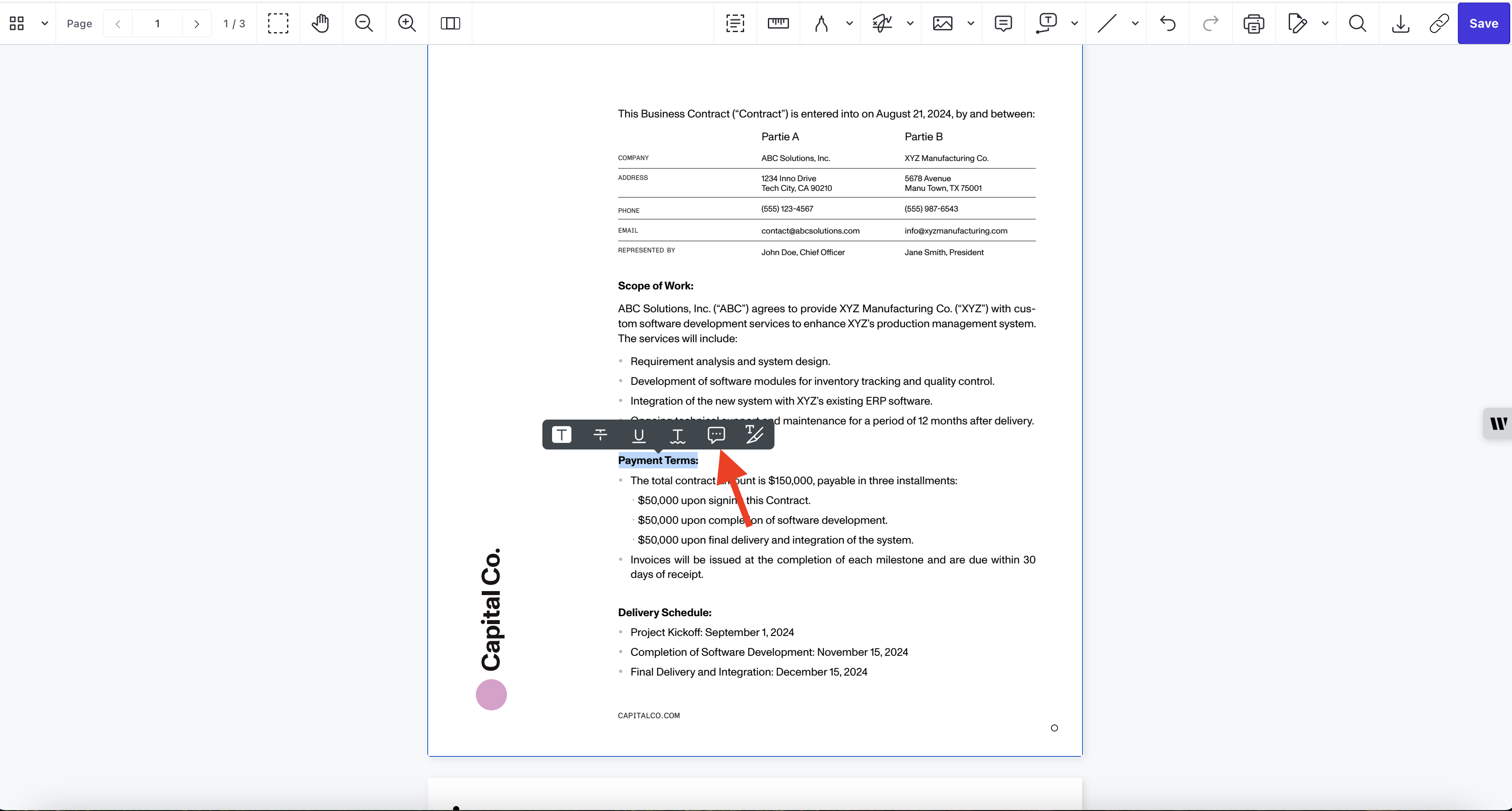Select the pen ink tool
Viewport: 1512px width, 811px height.
[x=822, y=23]
